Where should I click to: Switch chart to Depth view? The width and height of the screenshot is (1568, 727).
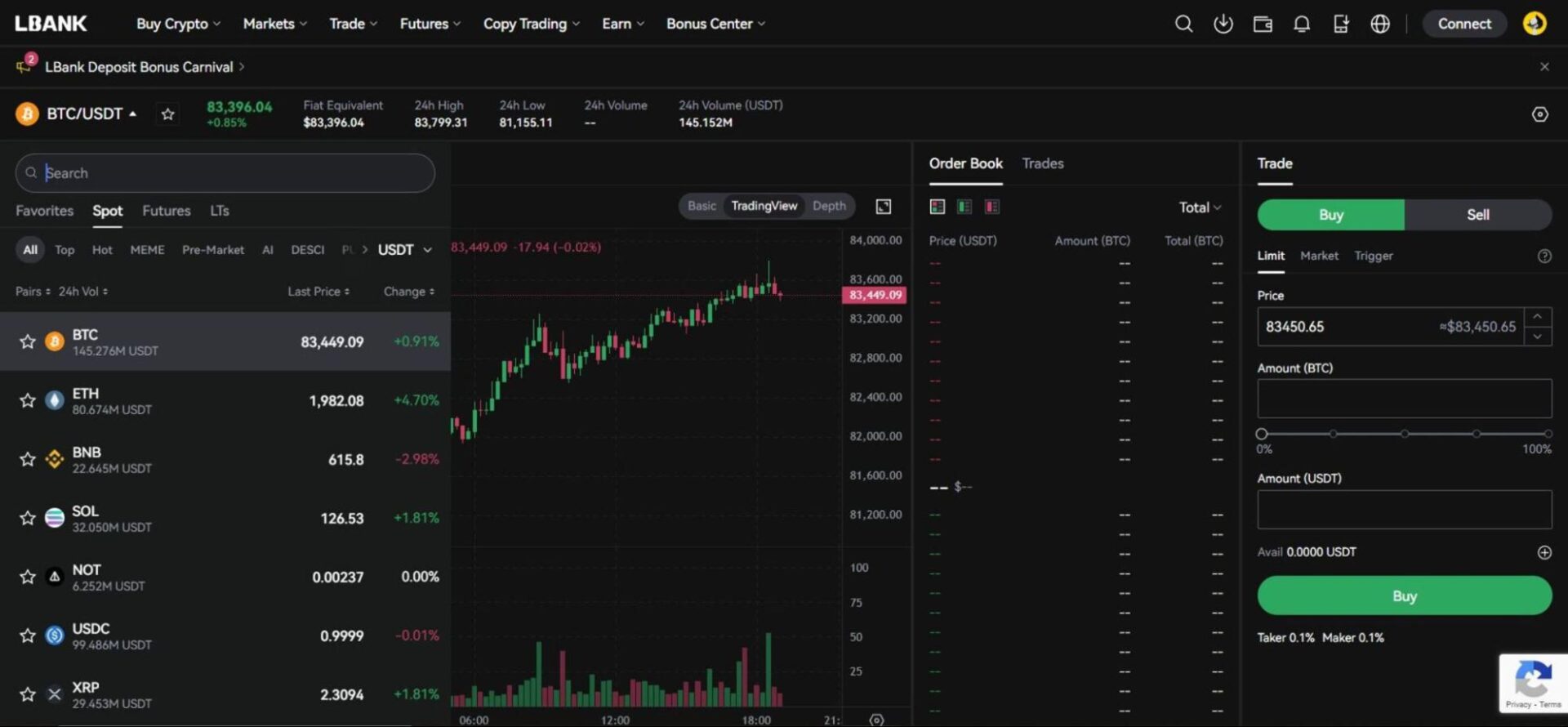click(829, 206)
